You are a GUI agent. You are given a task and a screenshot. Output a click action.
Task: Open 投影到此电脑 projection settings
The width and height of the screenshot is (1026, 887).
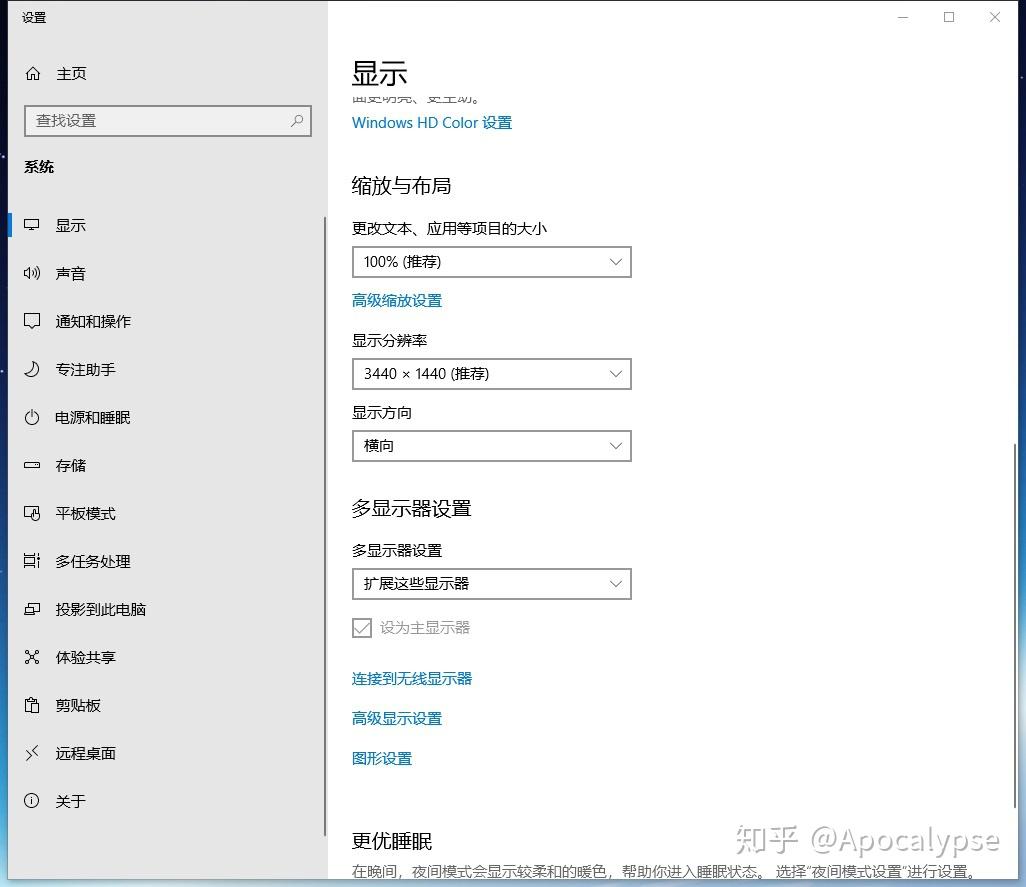point(30,609)
